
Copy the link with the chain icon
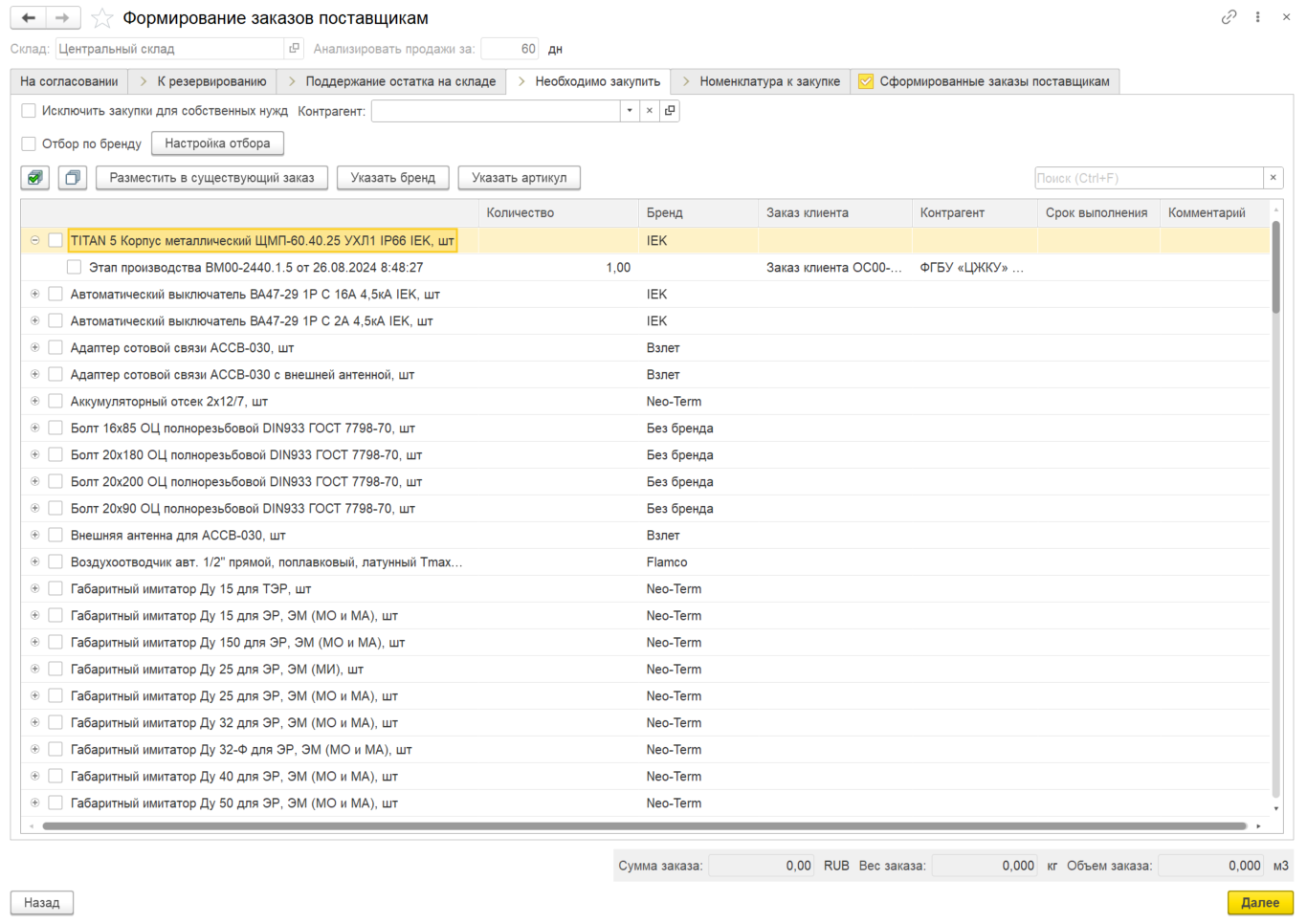click(1229, 17)
